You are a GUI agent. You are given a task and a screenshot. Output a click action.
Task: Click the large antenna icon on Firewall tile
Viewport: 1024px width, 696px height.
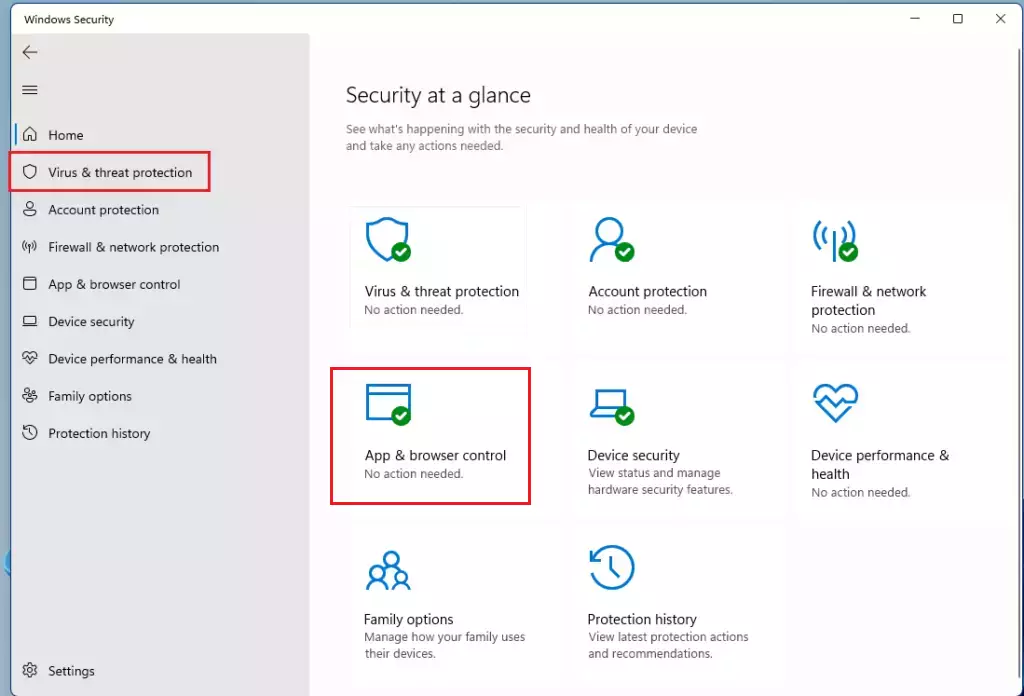pos(835,240)
